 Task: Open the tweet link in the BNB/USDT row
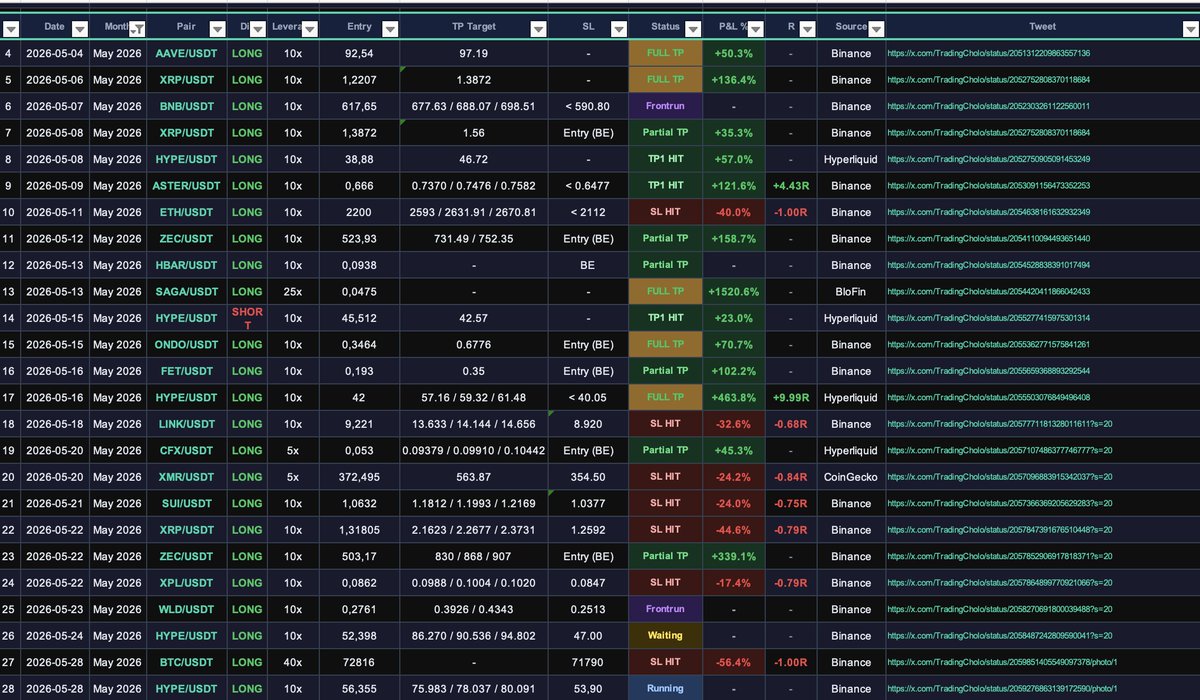pos(988,106)
